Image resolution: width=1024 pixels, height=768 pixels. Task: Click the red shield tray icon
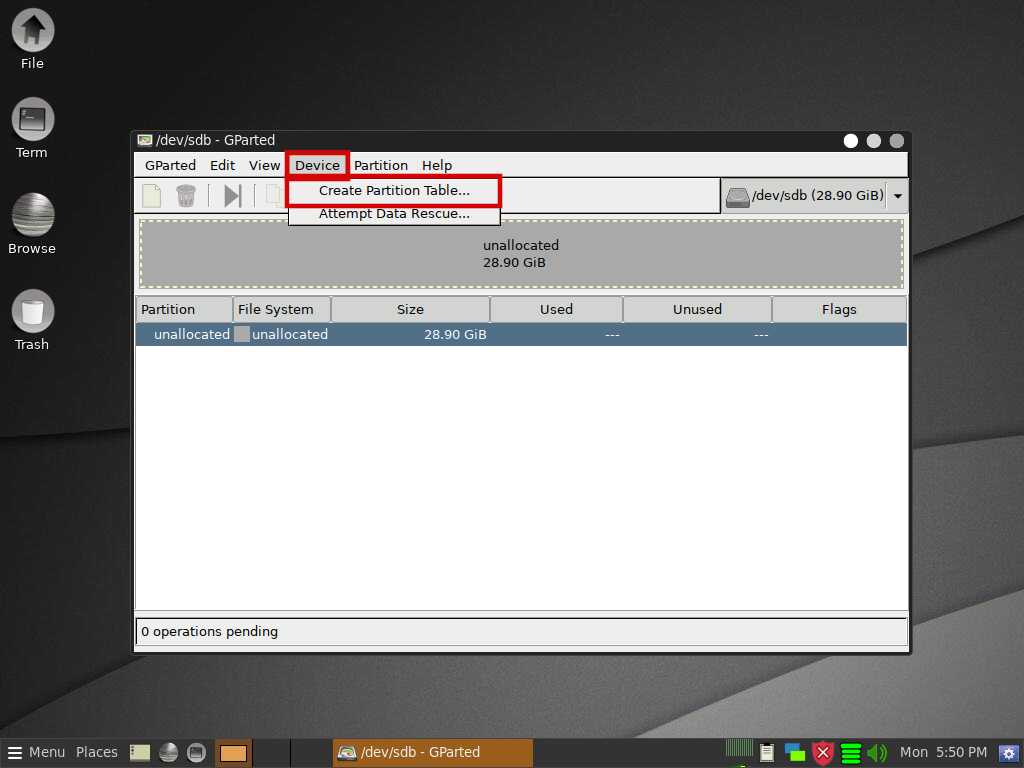pyautogui.click(x=823, y=753)
